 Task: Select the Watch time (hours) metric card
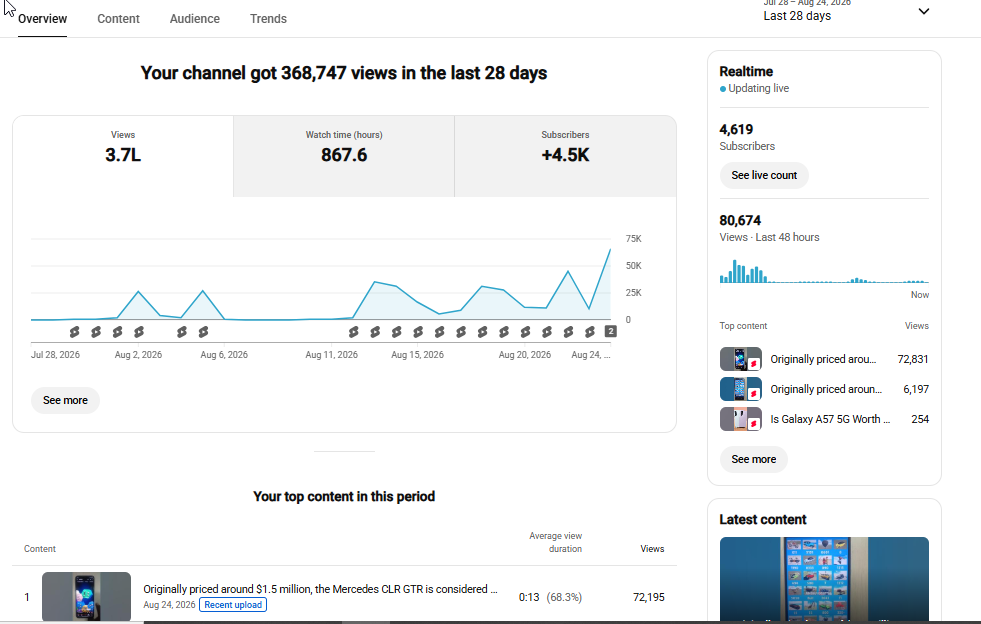[344, 156]
